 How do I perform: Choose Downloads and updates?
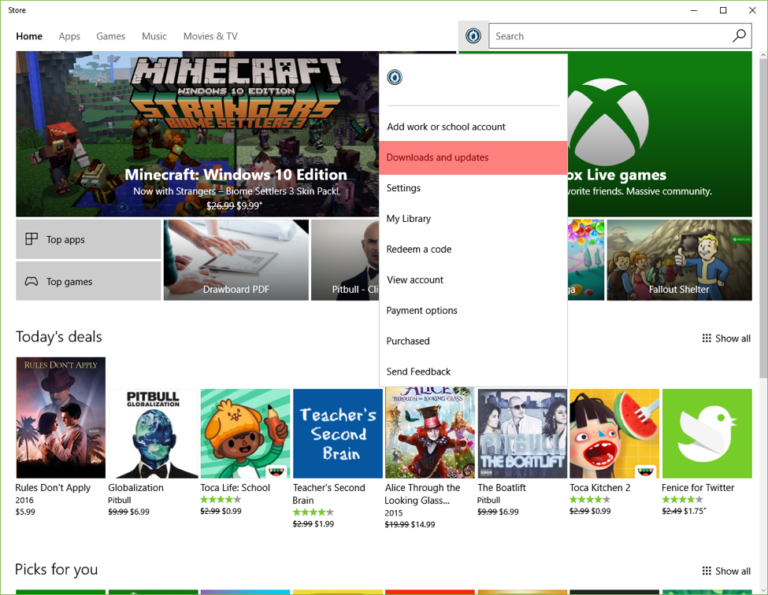point(473,158)
